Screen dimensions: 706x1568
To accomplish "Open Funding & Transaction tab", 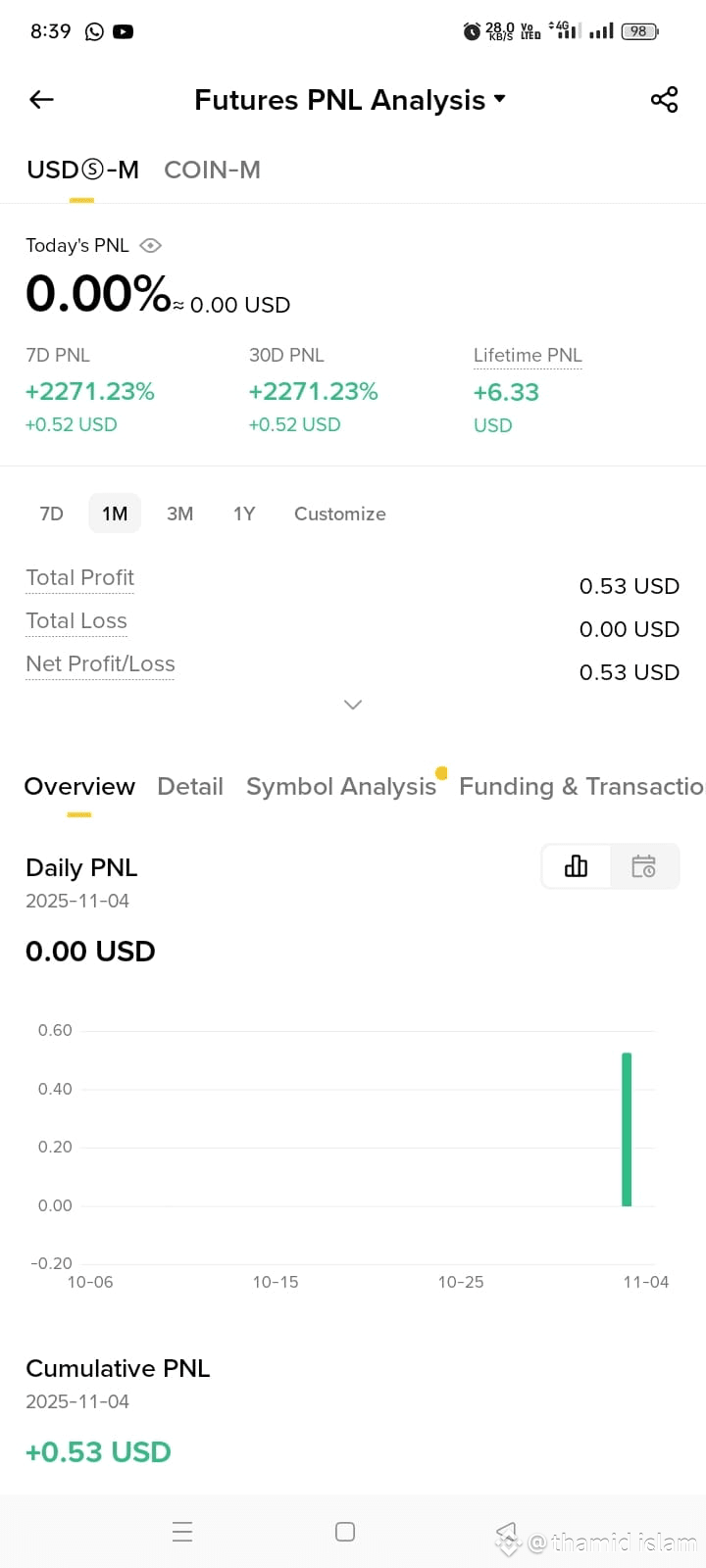I will point(581,786).
